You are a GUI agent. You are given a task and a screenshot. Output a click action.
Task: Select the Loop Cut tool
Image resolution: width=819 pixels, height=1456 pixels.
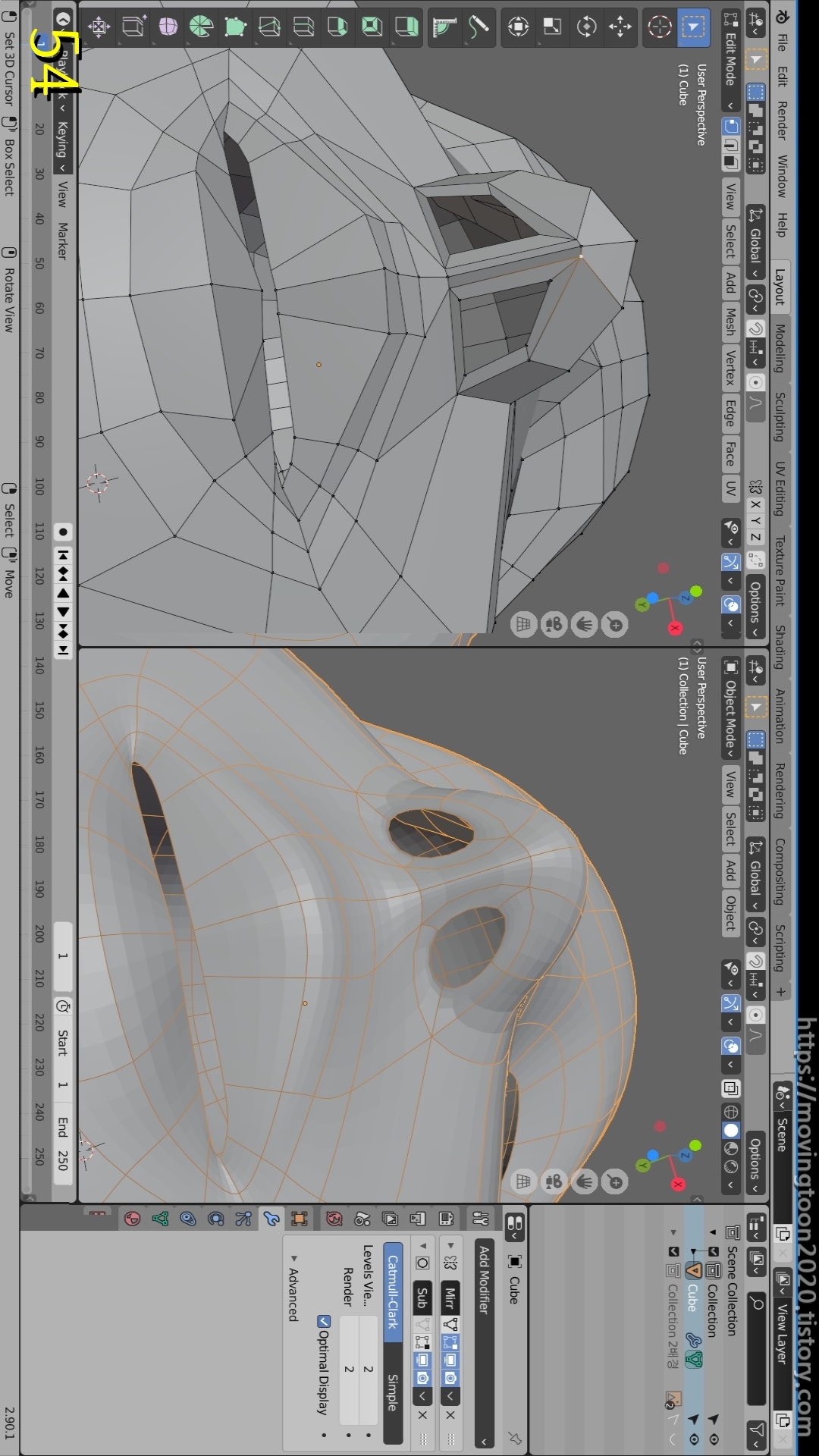pos(303,27)
